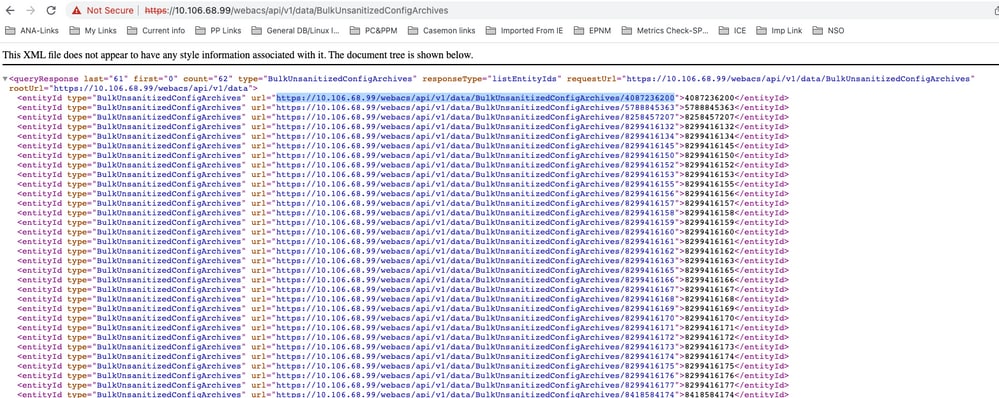Go back with the browser back arrow
999x398 pixels.
point(10,11)
